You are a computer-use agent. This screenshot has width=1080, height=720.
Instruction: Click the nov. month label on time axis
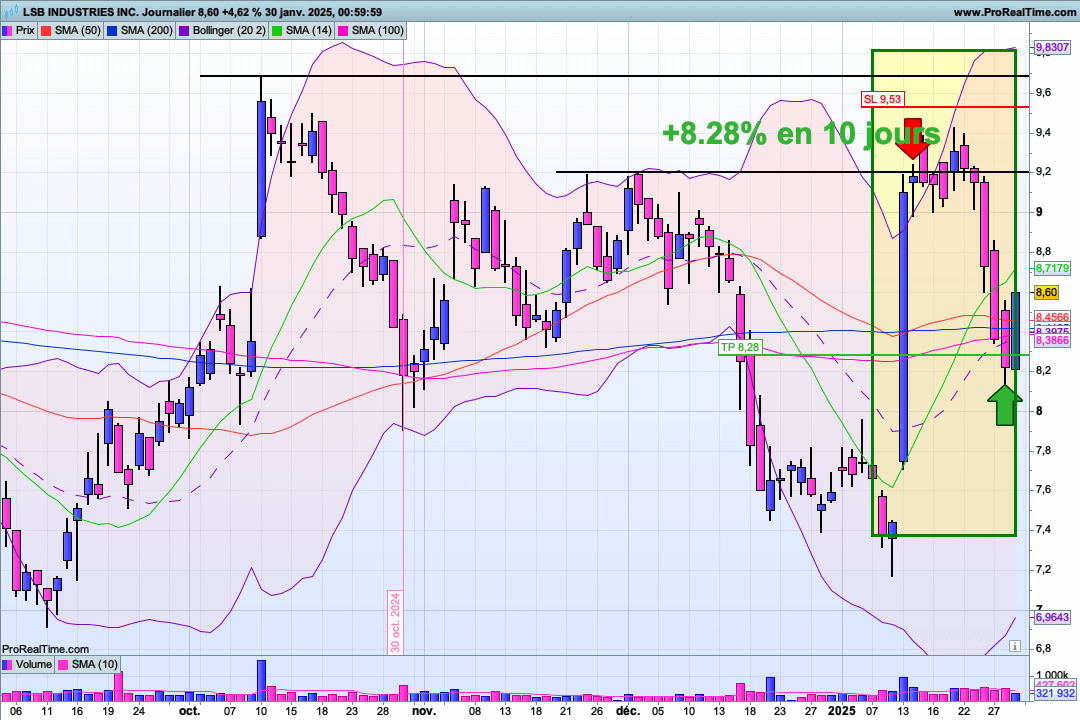pos(424,711)
